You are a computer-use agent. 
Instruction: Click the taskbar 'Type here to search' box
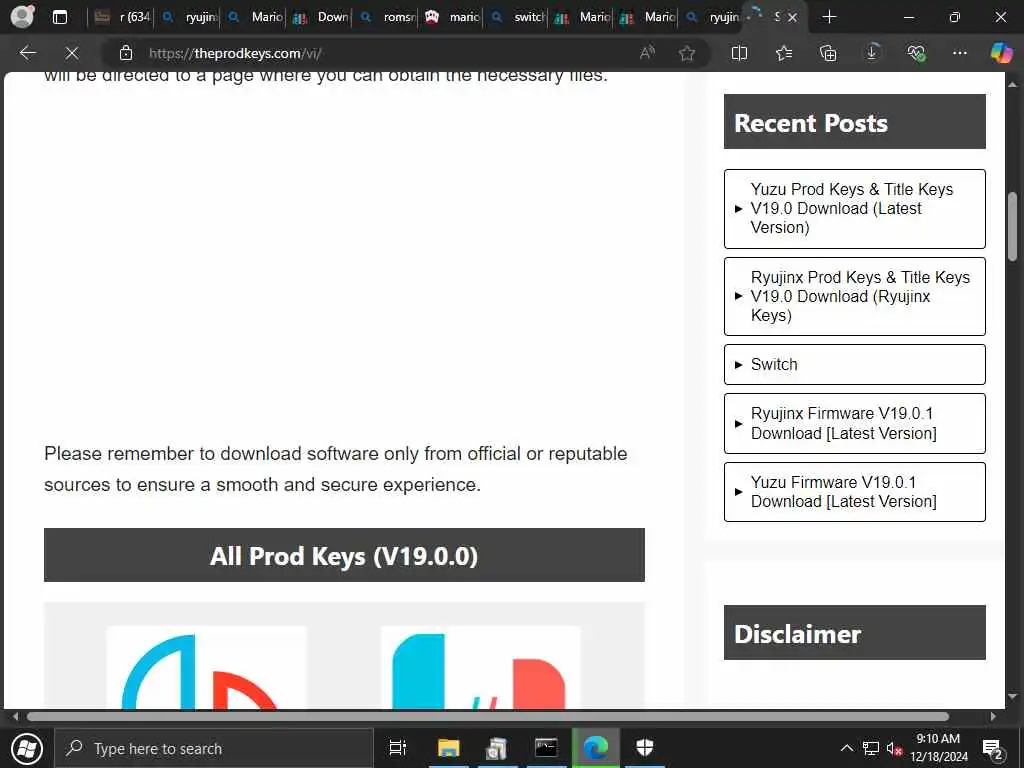pyautogui.click(x=214, y=748)
